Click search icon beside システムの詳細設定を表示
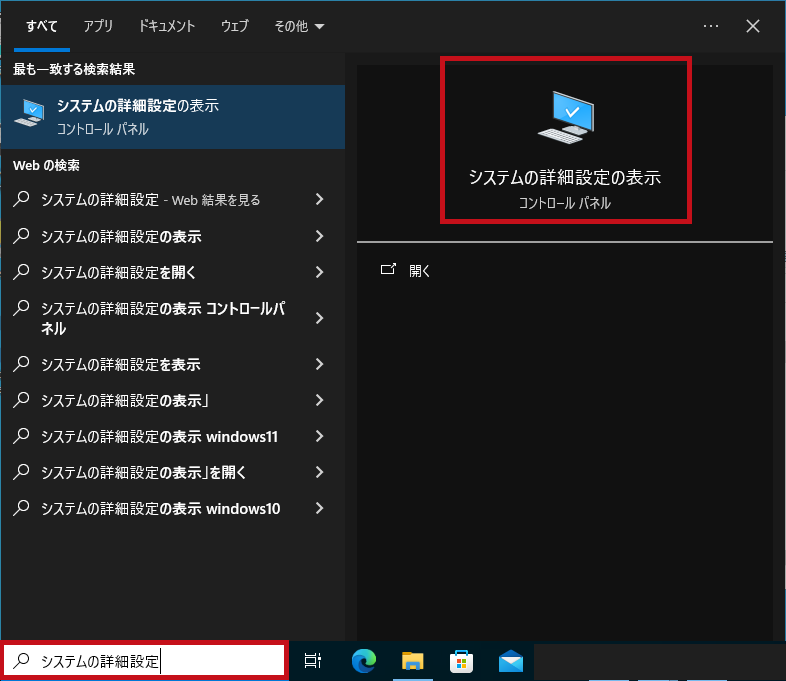The image size is (786, 681). [x=21, y=364]
